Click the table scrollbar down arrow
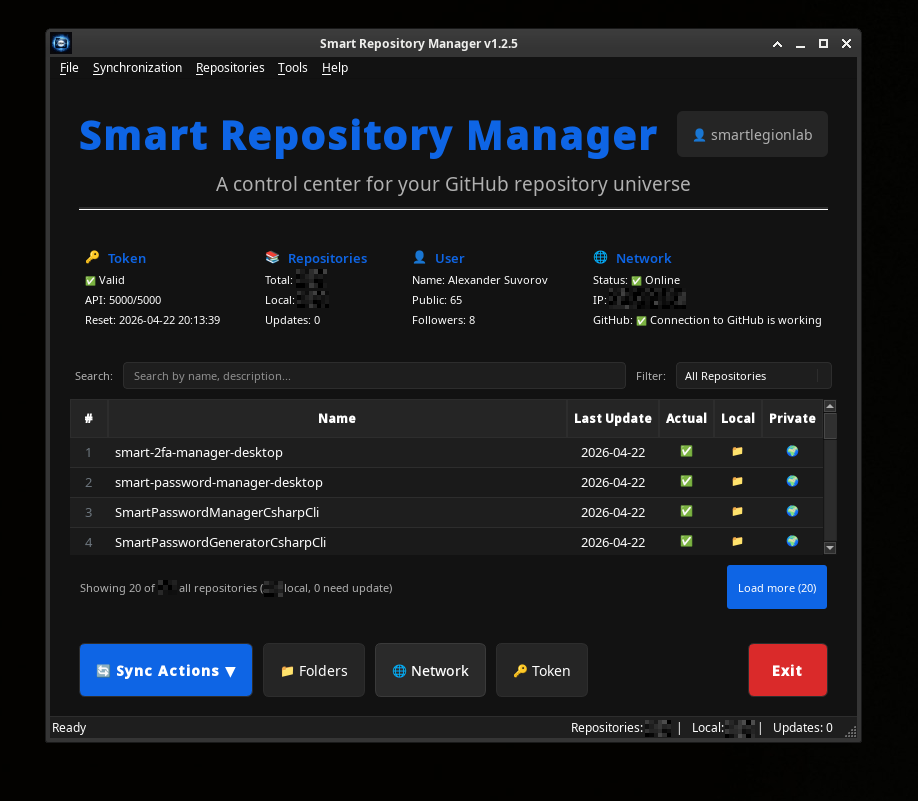This screenshot has height=801, width=918. [x=830, y=548]
